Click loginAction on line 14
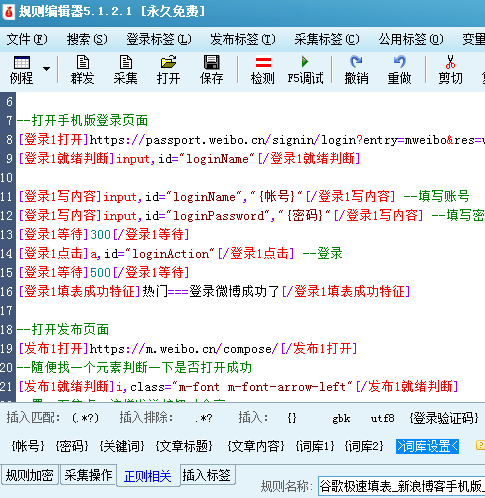 171,254
